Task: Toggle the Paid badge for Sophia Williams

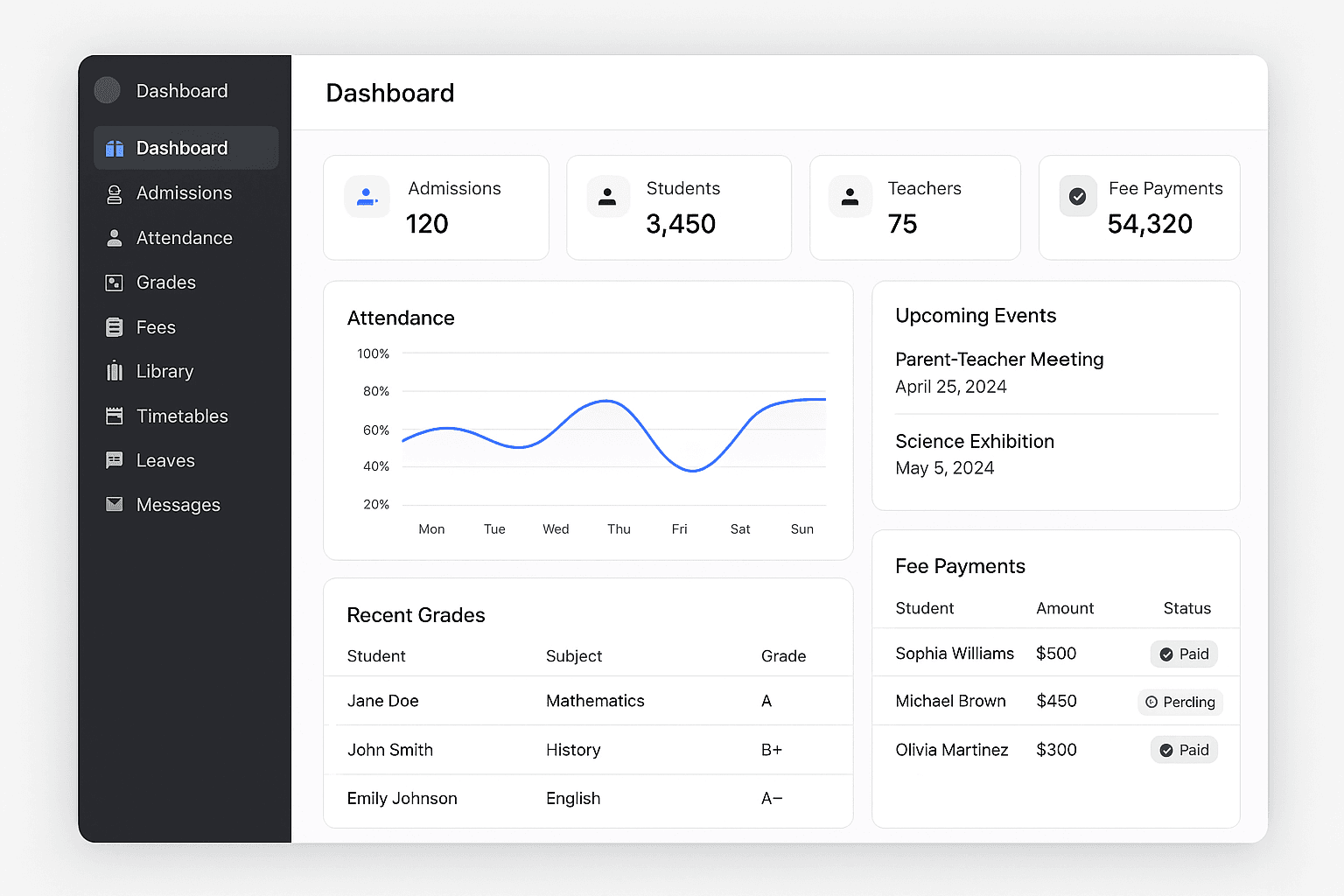Action: tap(1184, 654)
